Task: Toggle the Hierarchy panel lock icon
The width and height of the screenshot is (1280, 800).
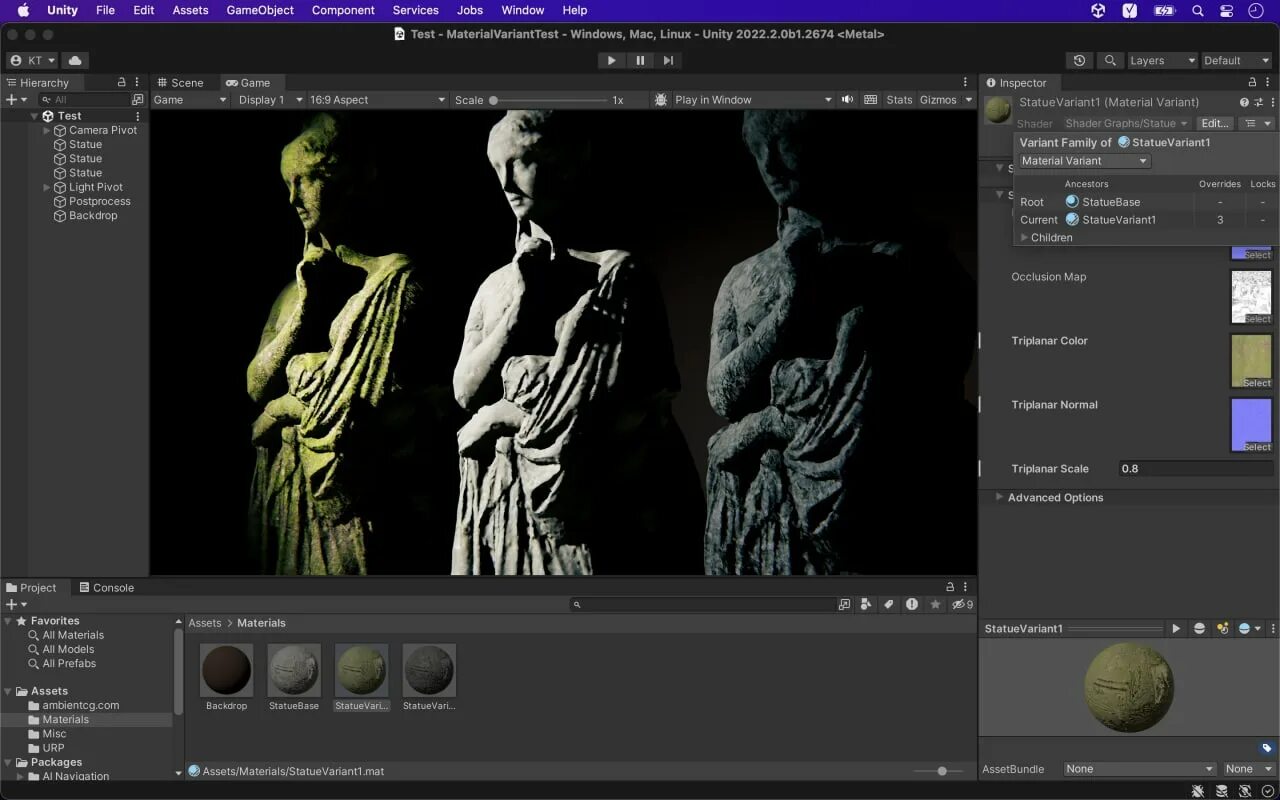Action: pos(122,83)
